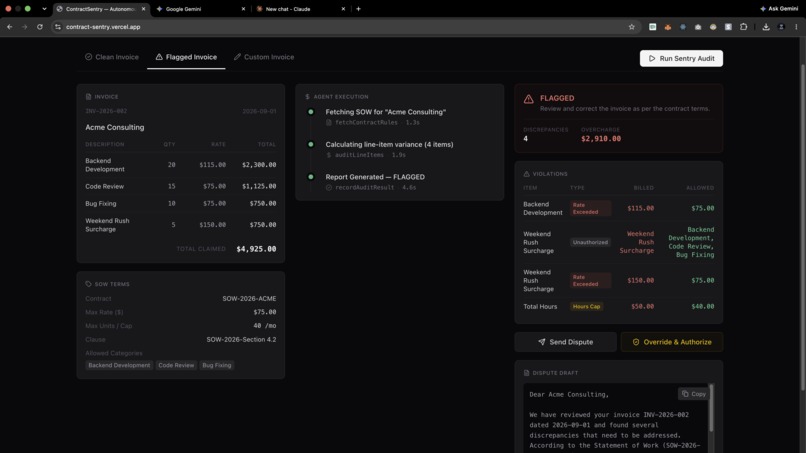Screen dimensions: 806x453
Task: Click the Agent Execution header icon
Action: click(x=307, y=97)
